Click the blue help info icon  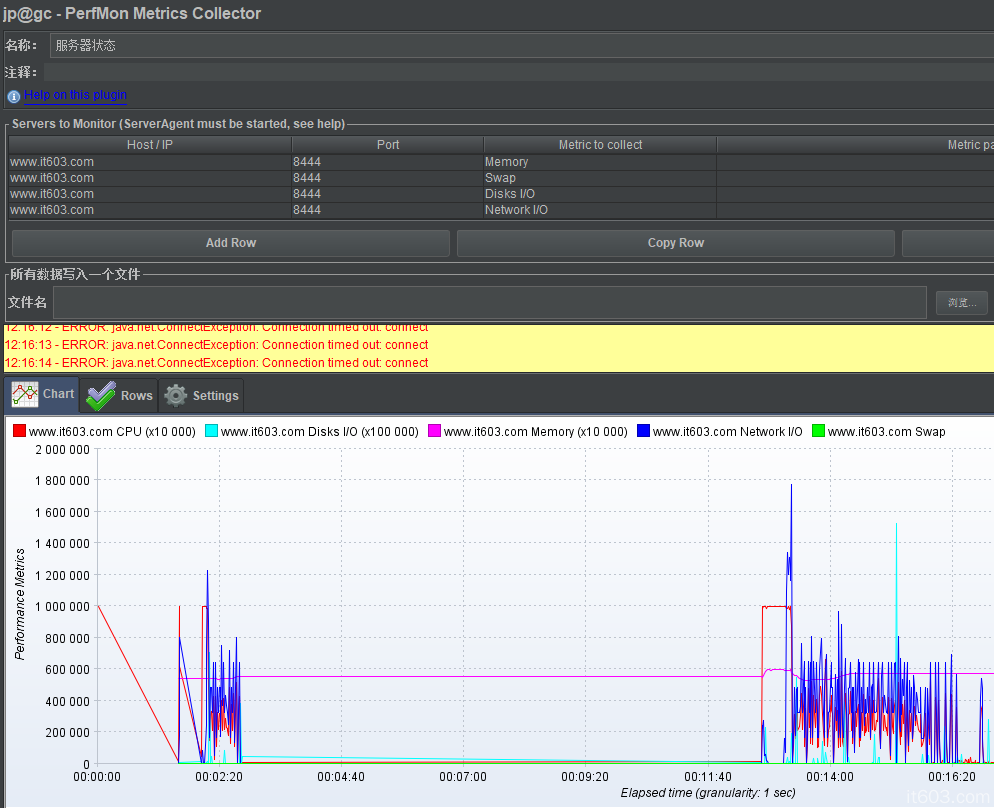(x=14, y=96)
